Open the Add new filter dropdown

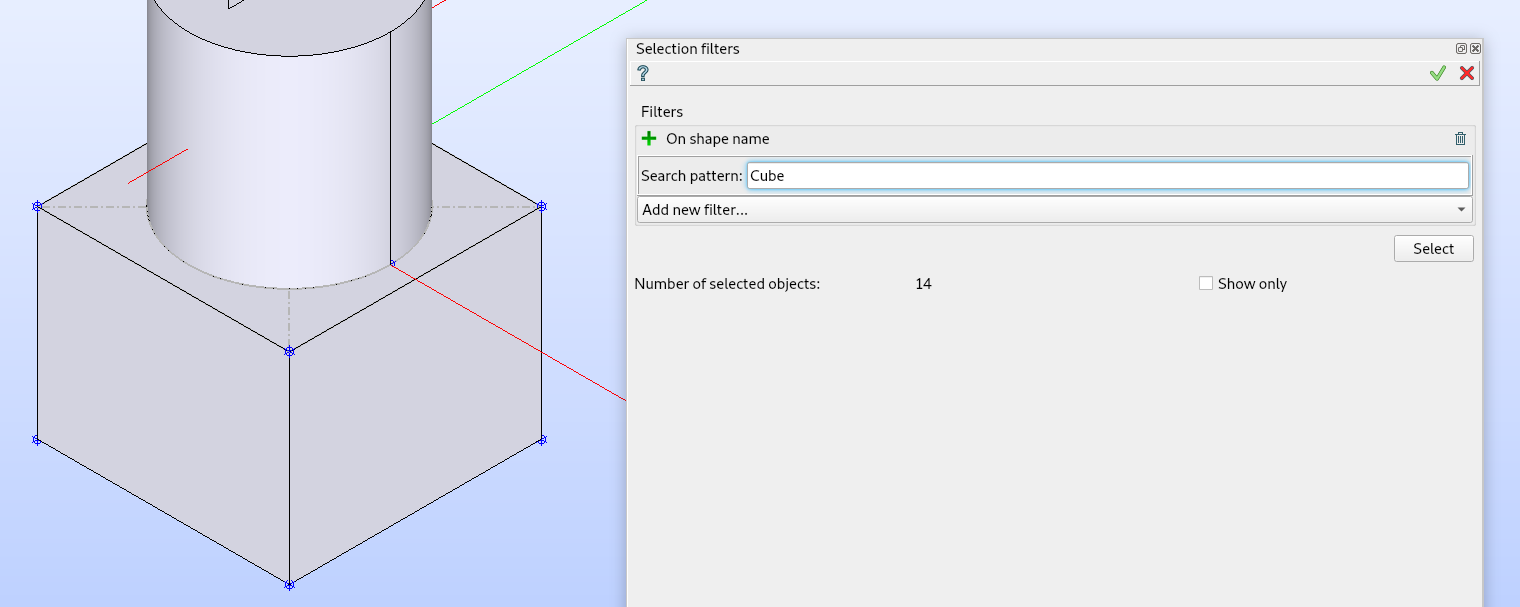1054,210
